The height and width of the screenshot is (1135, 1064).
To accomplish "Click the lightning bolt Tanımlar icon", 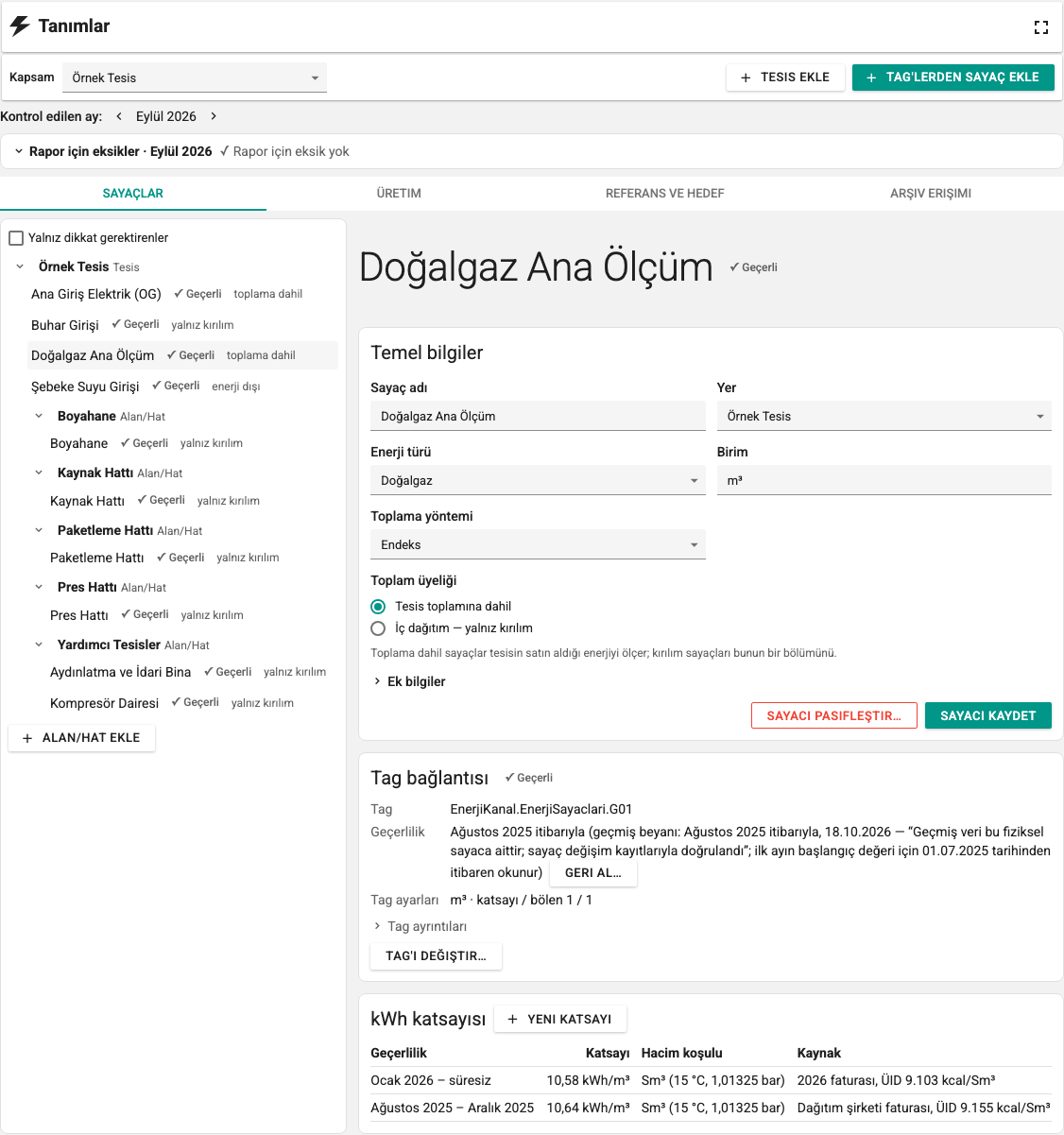I will [x=20, y=26].
